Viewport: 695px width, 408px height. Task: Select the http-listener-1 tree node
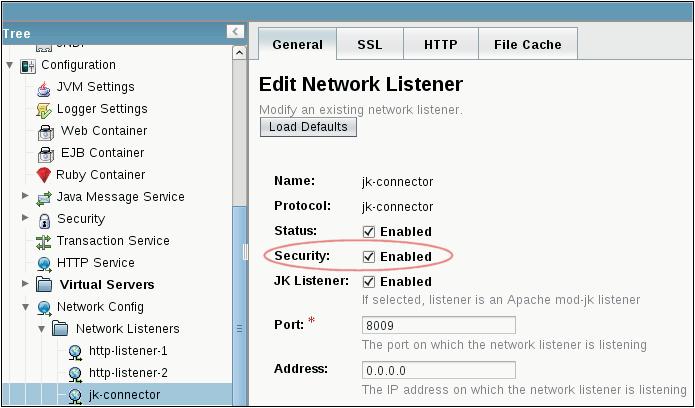(127, 351)
